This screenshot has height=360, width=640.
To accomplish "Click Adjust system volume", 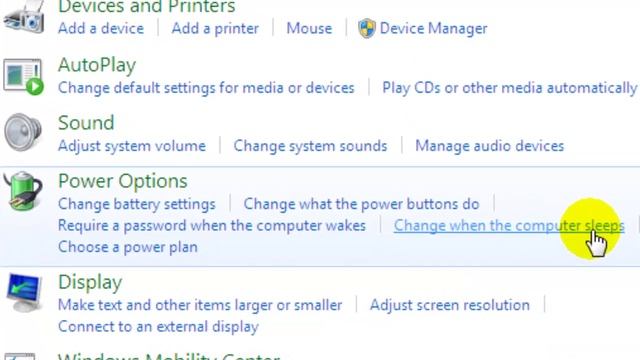I will (132, 146).
